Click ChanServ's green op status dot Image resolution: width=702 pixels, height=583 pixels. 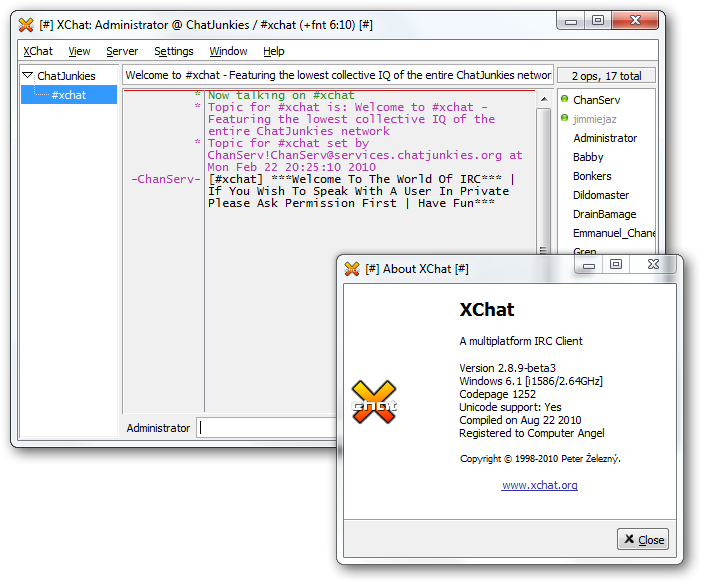(565, 99)
